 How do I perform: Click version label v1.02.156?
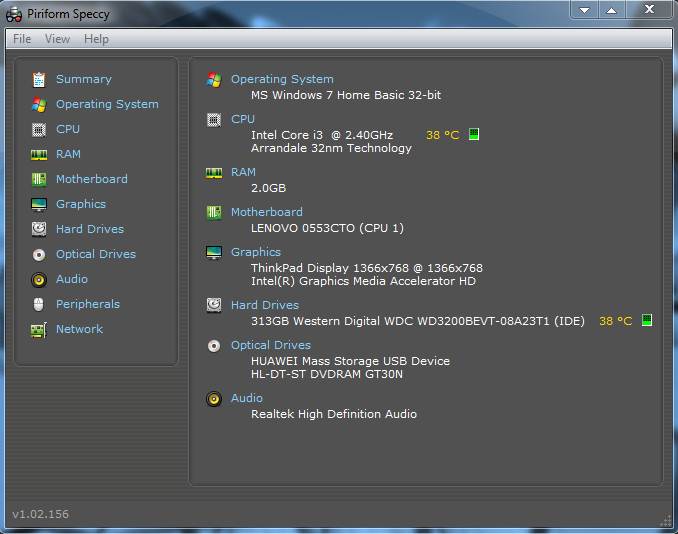coord(41,514)
